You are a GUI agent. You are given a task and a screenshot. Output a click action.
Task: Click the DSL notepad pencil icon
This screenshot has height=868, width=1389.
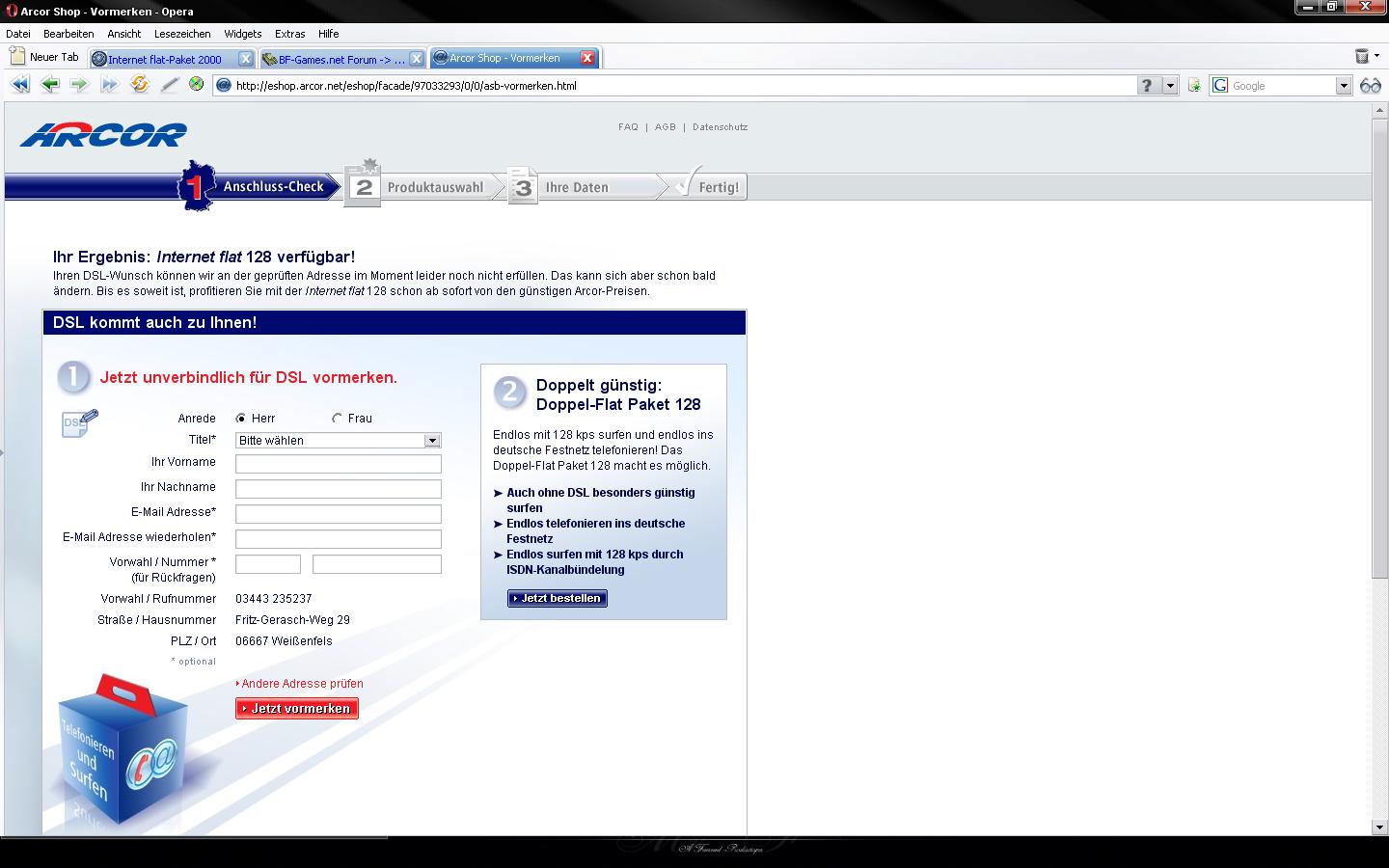click(x=80, y=422)
